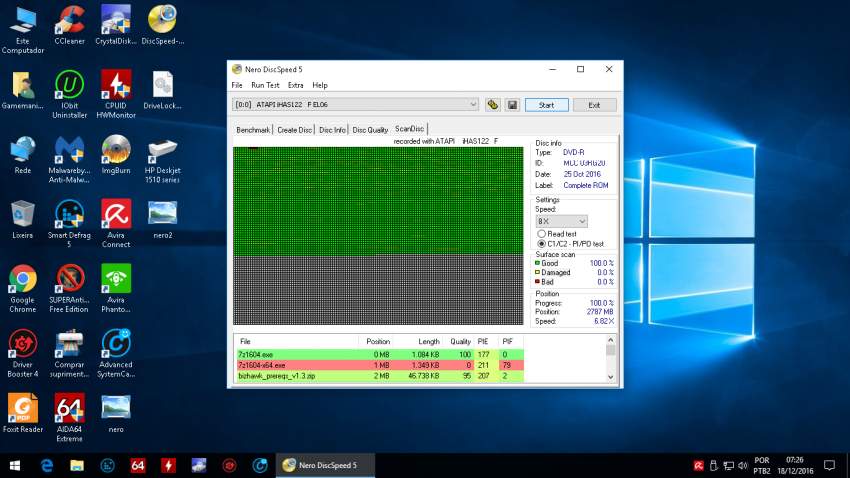Open HP Deskjet 1510 series shortcut

pos(163,159)
